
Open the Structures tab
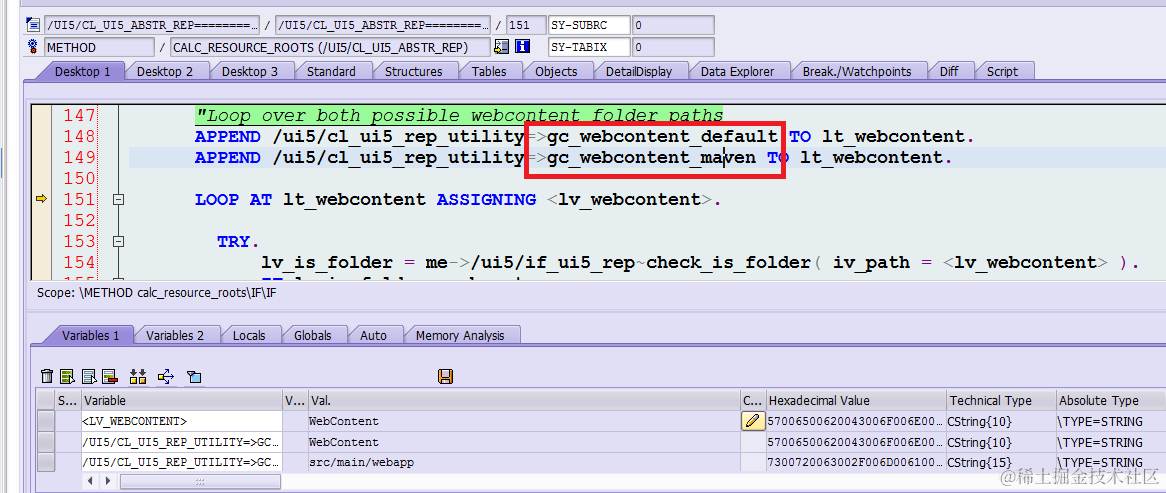coord(413,71)
